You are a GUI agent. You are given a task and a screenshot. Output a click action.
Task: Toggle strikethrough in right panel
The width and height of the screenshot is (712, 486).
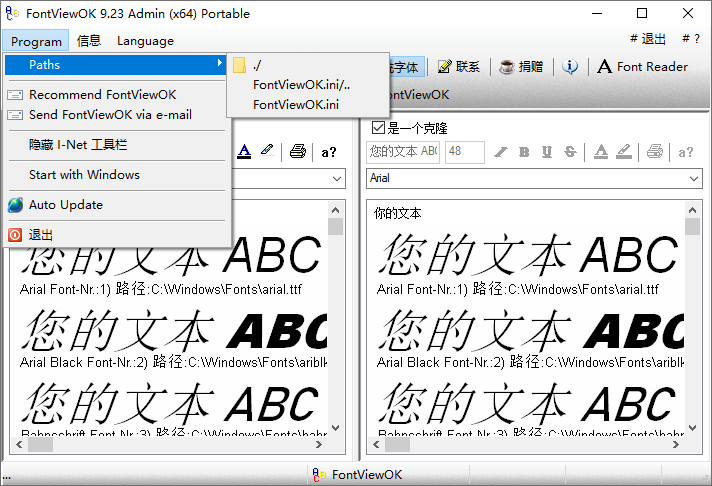click(x=570, y=152)
